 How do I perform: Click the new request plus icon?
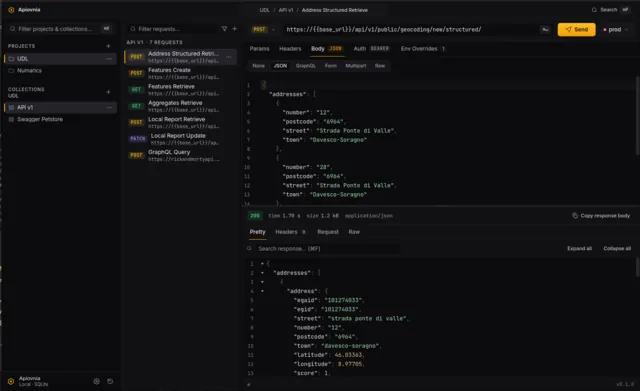click(234, 29)
